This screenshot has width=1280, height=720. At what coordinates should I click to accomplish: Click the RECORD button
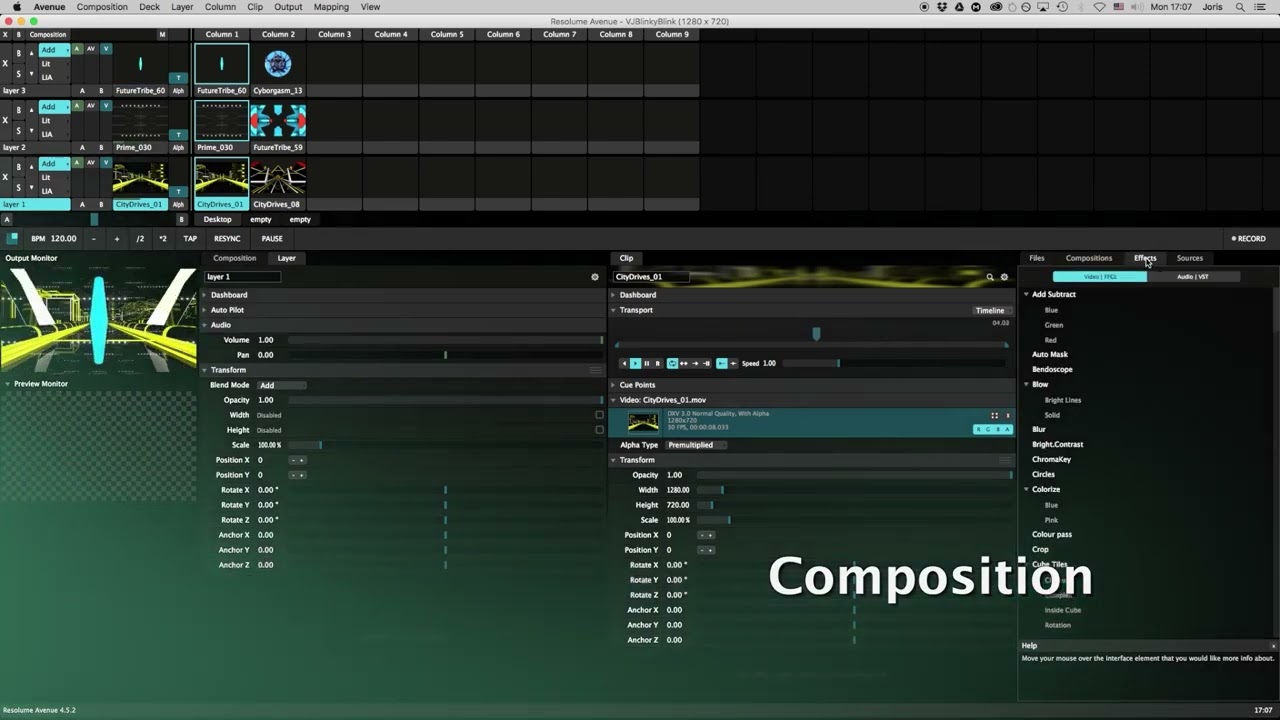point(1249,239)
